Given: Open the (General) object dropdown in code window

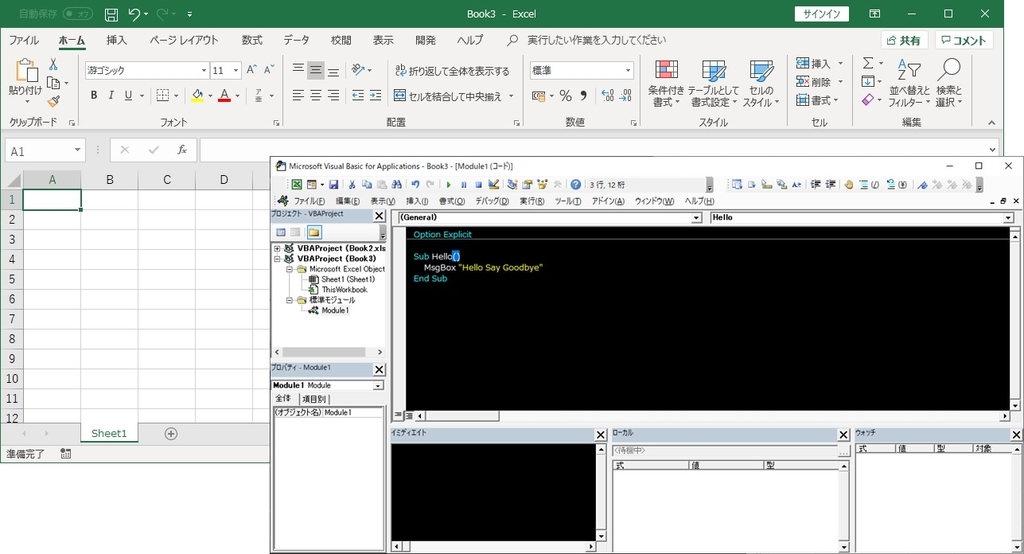Looking at the screenshot, I should click(x=696, y=218).
